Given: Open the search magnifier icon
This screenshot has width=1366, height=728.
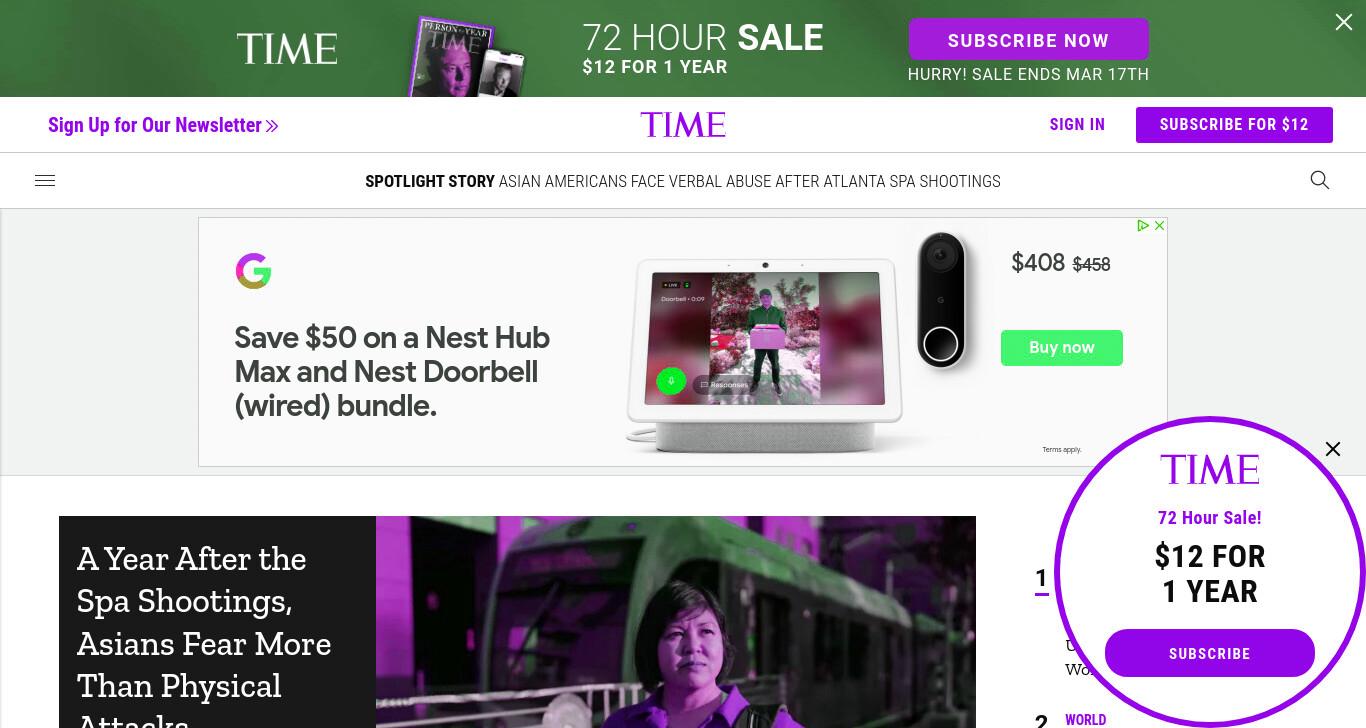Looking at the screenshot, I should point(1320,180).
